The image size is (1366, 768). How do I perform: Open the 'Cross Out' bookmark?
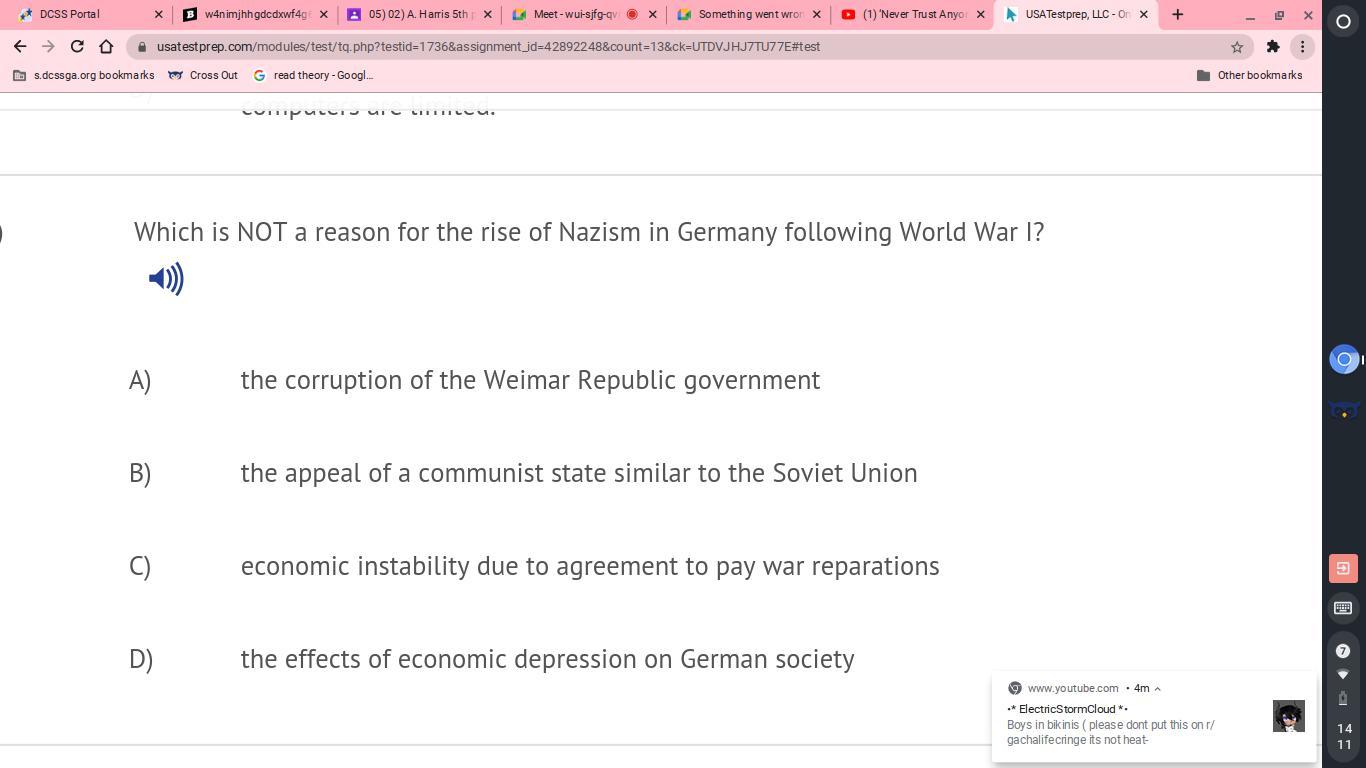[203, 75]
